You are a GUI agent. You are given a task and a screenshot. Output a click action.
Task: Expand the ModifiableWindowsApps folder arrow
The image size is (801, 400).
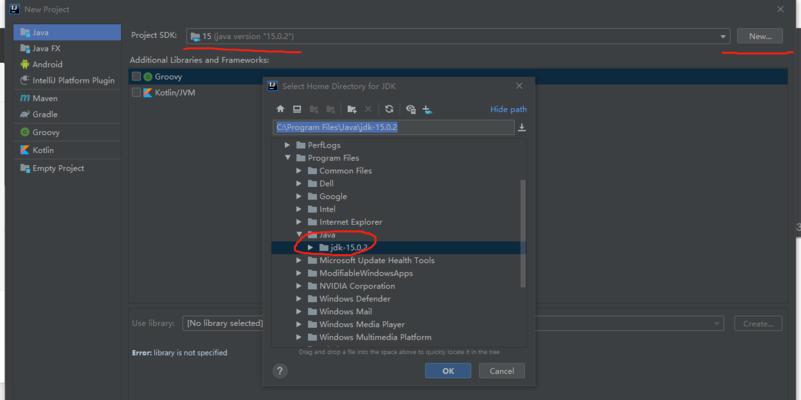[299, 273]
